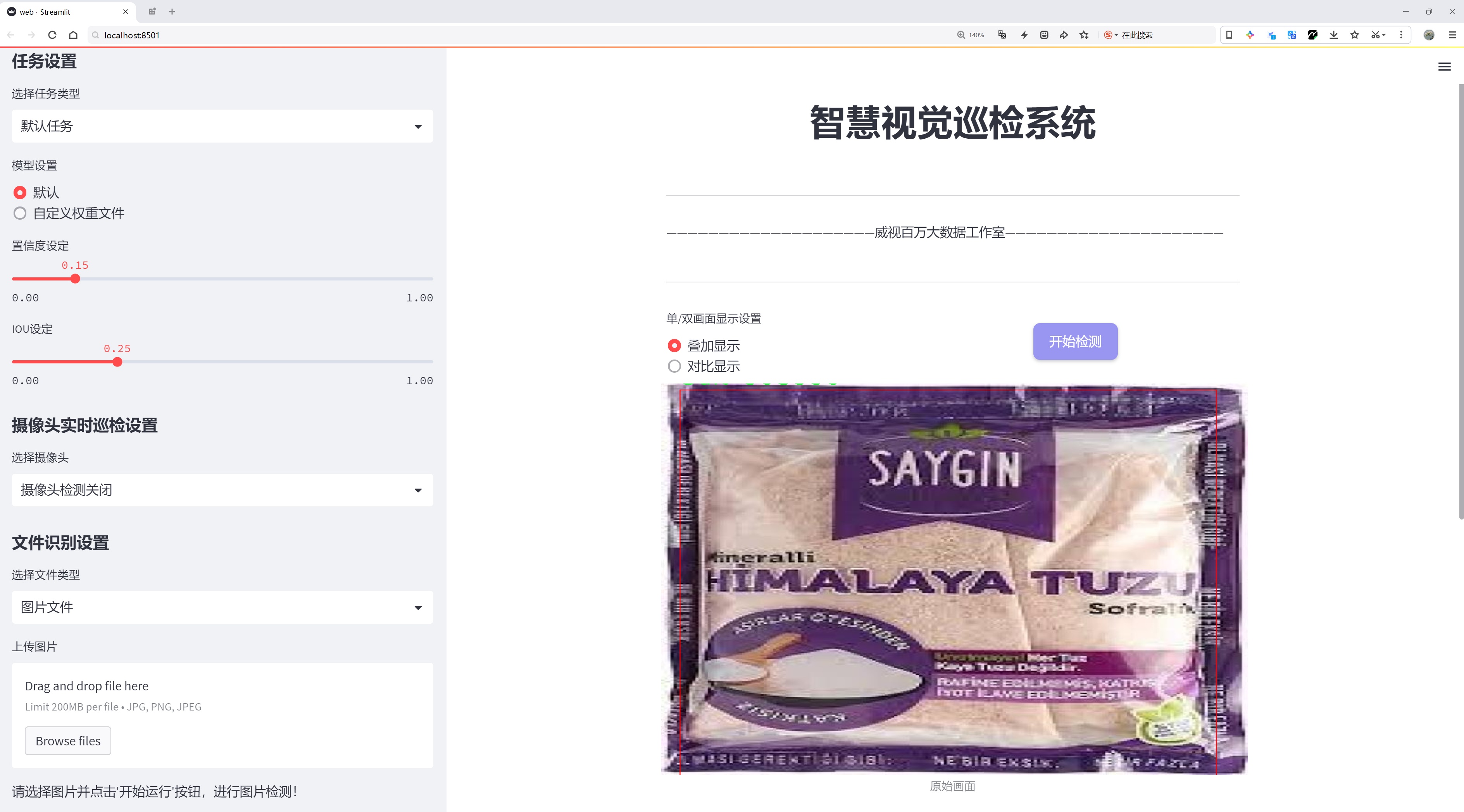Open the Streamlit app hamburger menu

click(1444, 67)
